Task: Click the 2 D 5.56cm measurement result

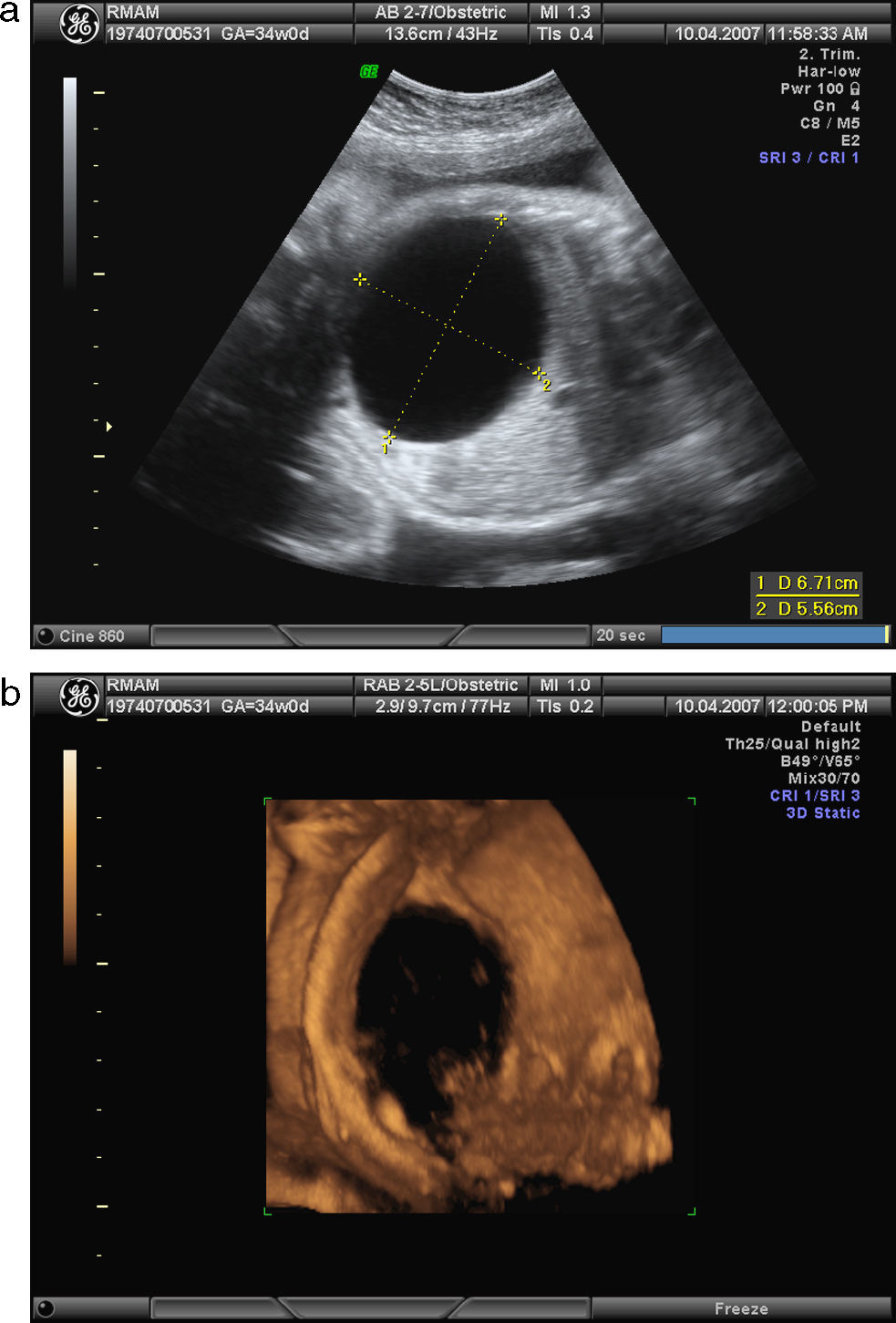Action: (807, 608)
